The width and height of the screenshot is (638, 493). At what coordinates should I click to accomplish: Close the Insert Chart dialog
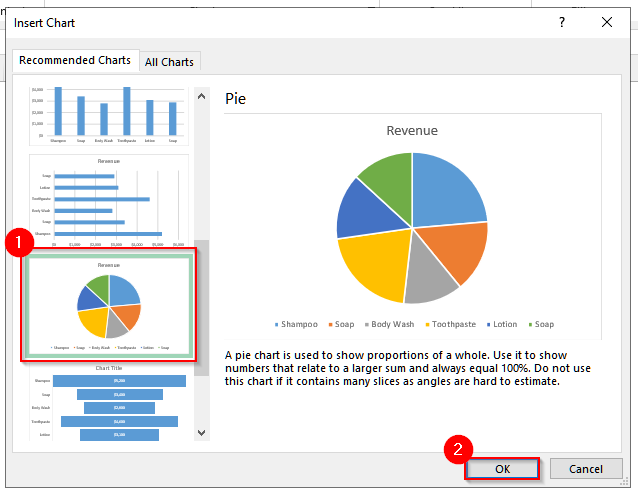607,22
